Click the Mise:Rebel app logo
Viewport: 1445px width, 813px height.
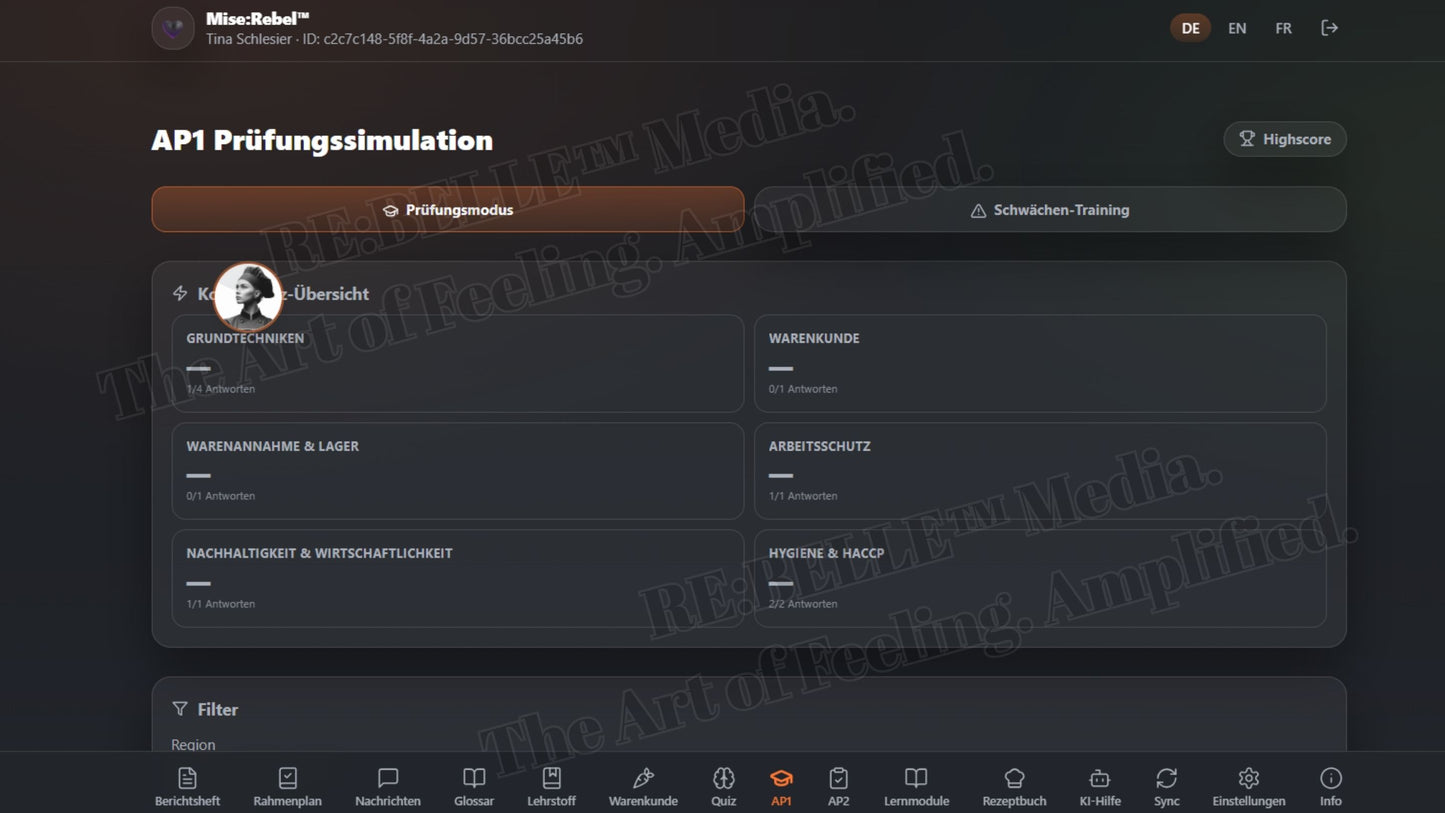tap(173, 28)
